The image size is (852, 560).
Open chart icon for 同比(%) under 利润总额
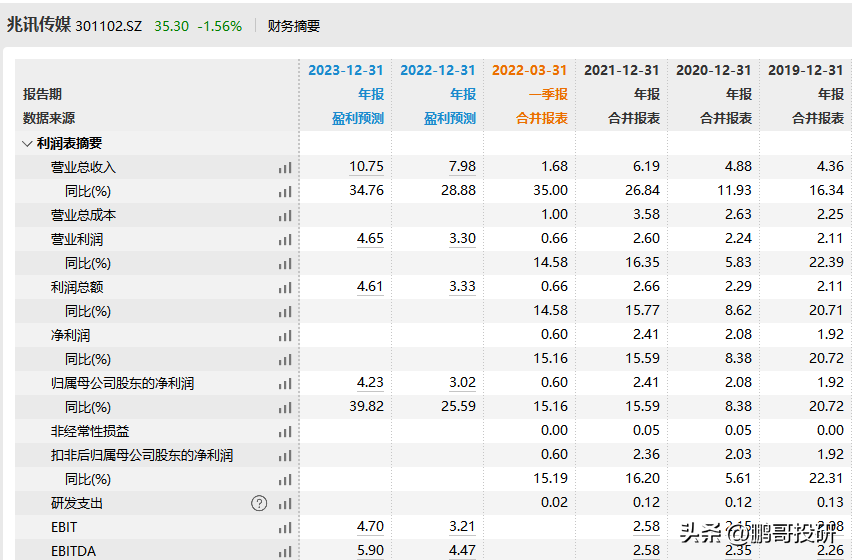(285, 312)
